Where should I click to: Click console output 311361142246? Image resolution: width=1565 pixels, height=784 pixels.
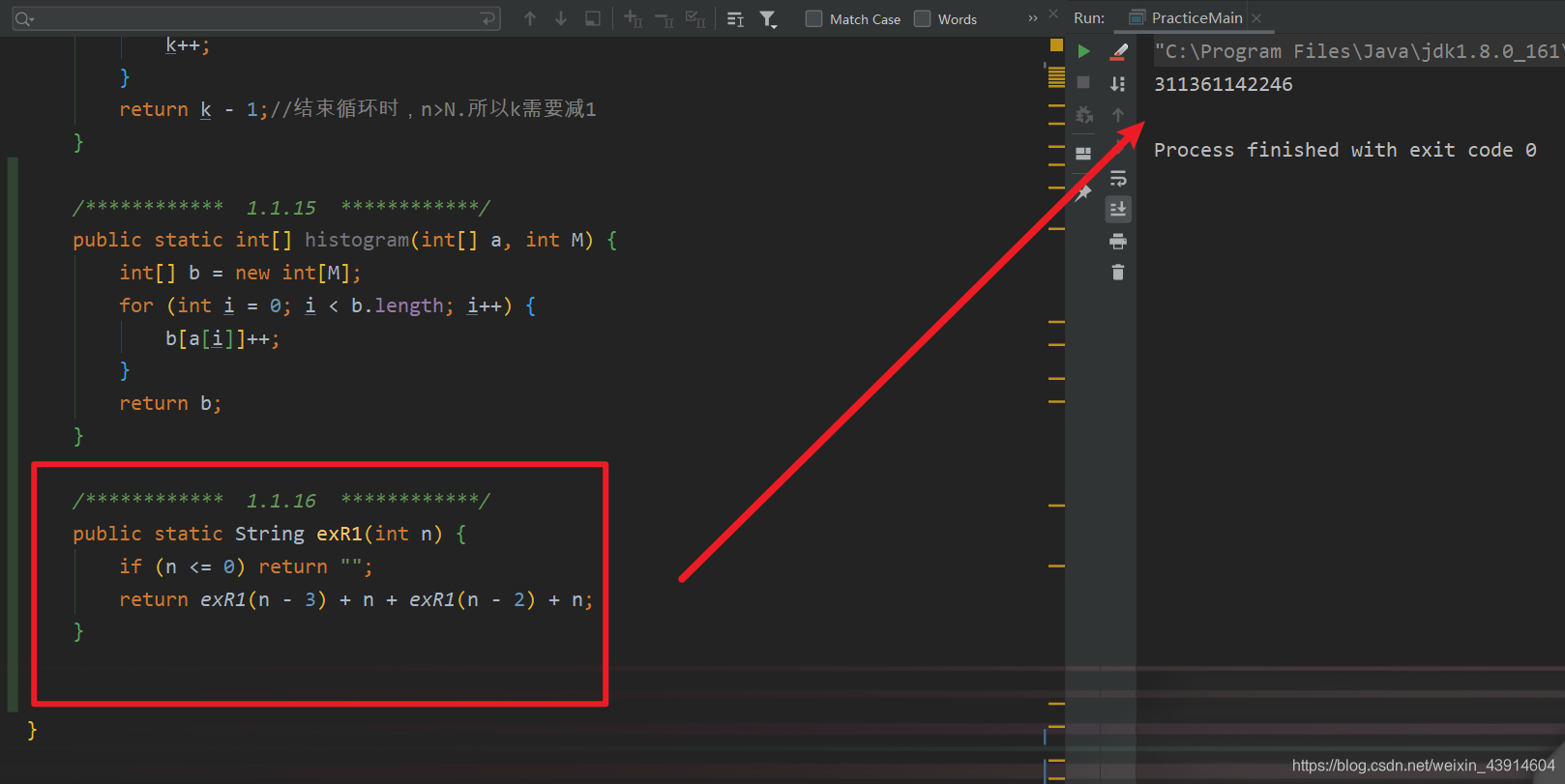pyautogui.click(x=1223, y=84)
